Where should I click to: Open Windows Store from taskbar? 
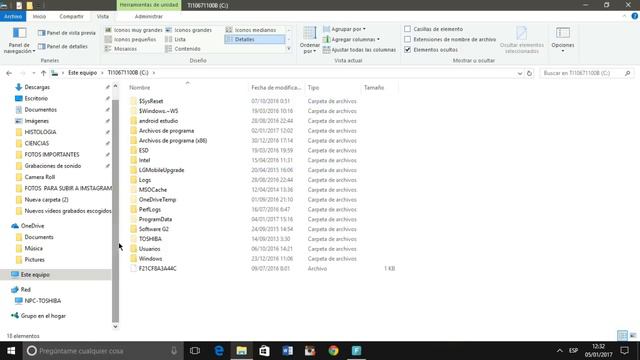click(264, 351)
